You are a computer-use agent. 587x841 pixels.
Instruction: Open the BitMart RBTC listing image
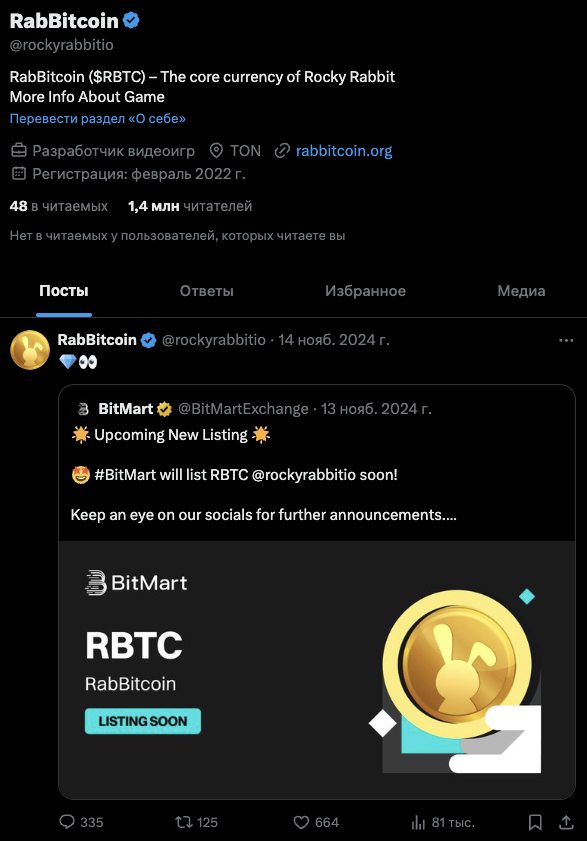pos(317,669)
